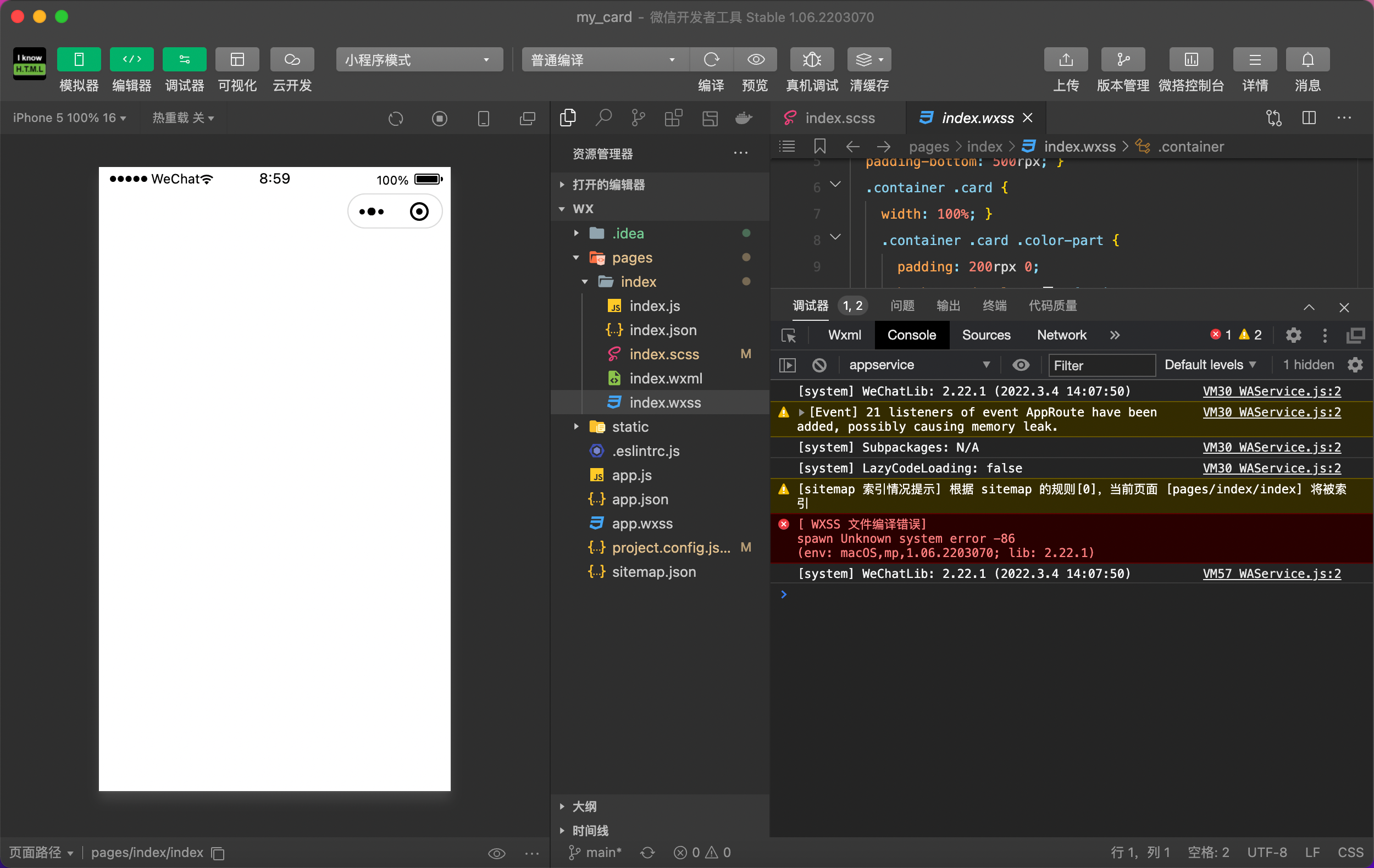Select the element inspector arrow icon

(x=789, y=335)
